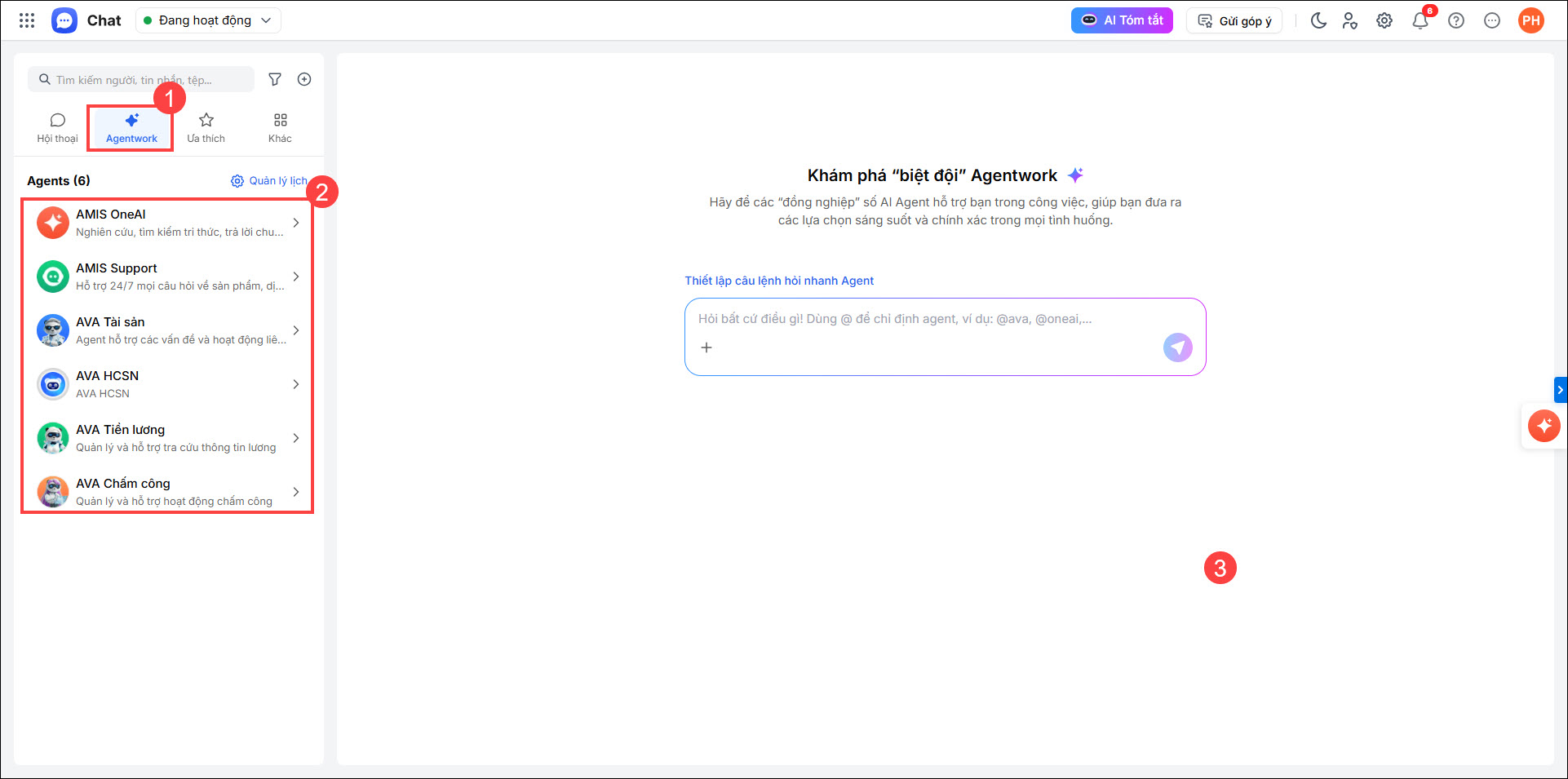Click the attachment plus icon in chat box
The image size is (1568, 779).
706,347
